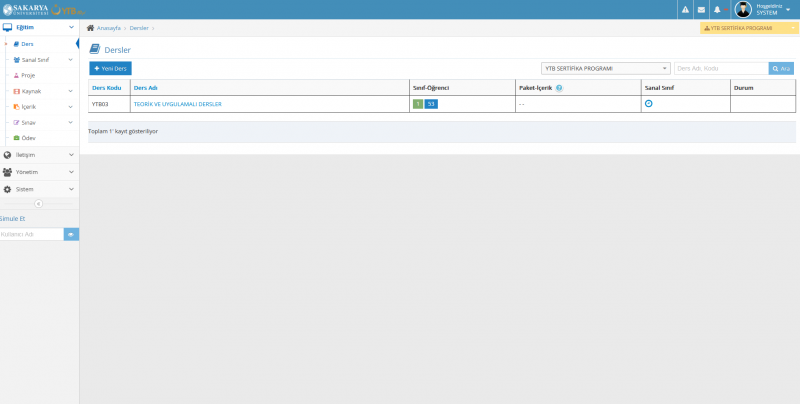The image size is (800, 404).
Task: Open the TEORİK VE UYGULAMALI DERSLER link
Action: [x=177, y=104]
